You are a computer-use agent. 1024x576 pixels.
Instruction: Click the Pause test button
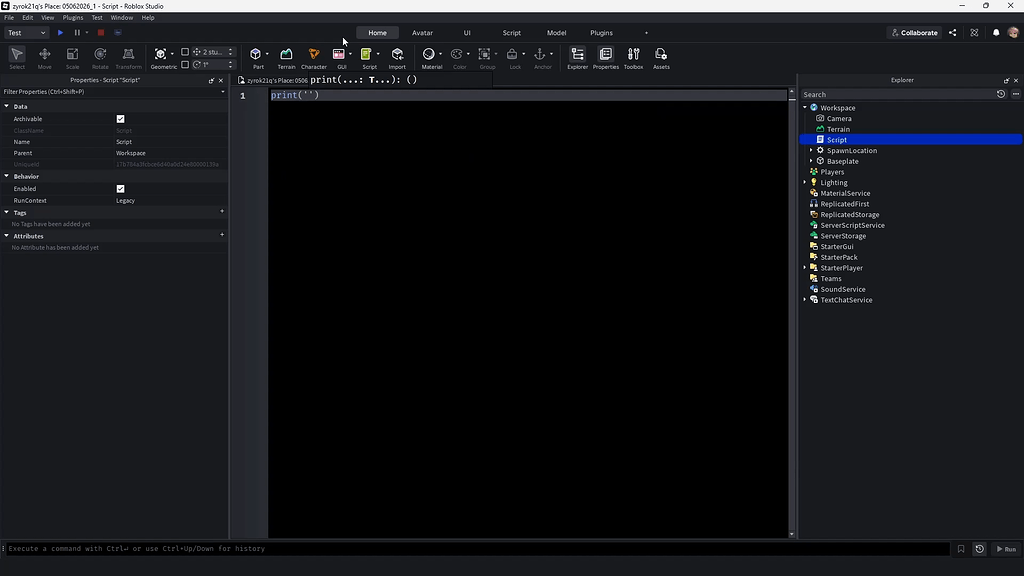(77, 33)
